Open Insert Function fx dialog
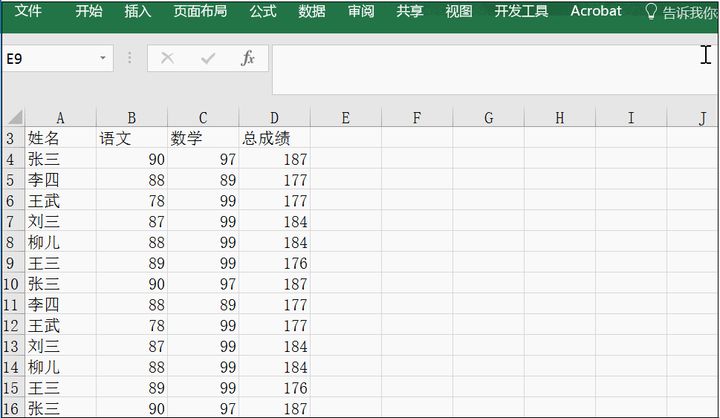 click(x=248, y=59)
